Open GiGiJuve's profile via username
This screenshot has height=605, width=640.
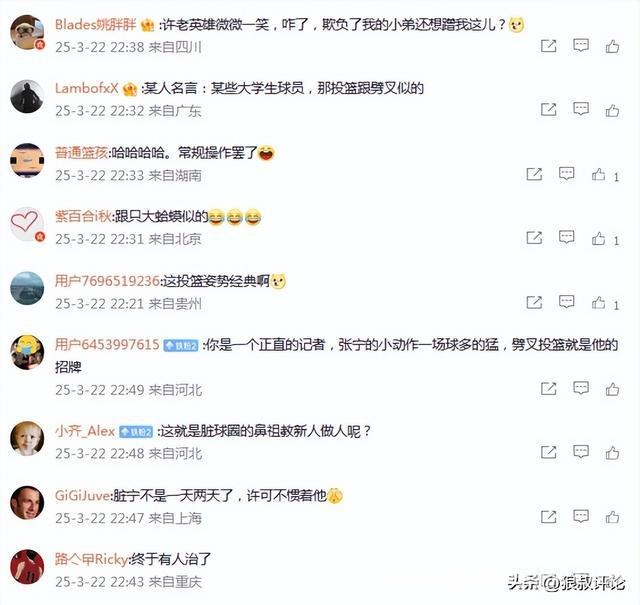pos(82,496)
